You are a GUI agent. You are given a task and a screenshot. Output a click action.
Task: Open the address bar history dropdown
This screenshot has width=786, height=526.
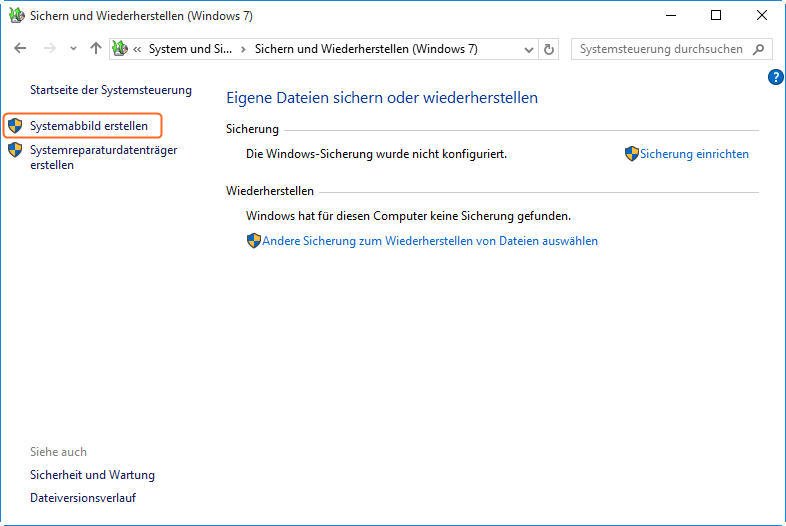coord(528,50)
